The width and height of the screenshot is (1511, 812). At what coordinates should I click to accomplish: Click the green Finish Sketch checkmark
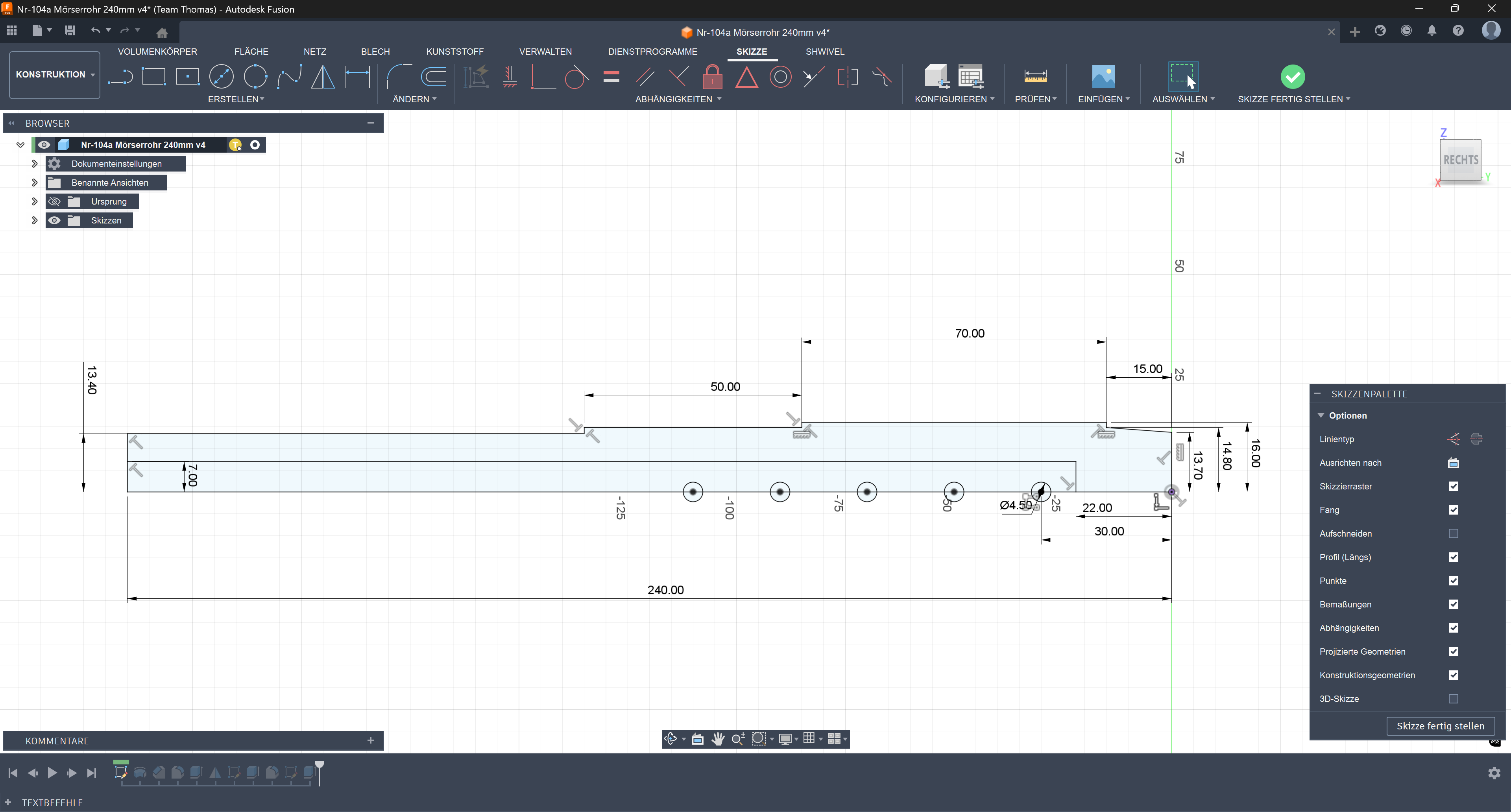click(1292, 77)
